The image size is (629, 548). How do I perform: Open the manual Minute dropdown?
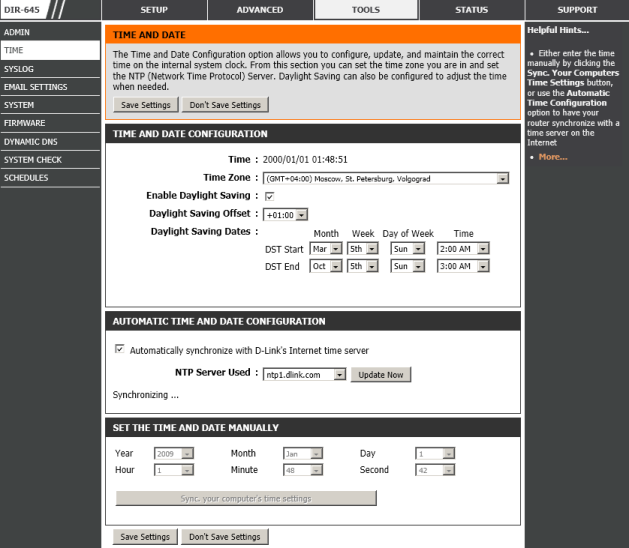tap(303, 470)
